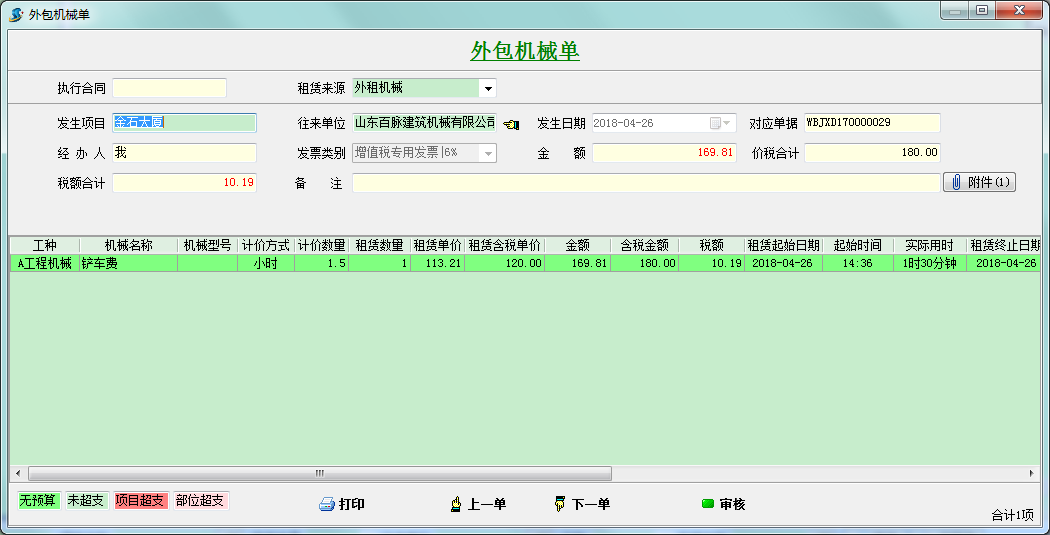The height and width of the screenshot is (535, 1050).
Task: Click the pointing-hand lookup icon beside 往来单位
Action: tap(512, 124)
